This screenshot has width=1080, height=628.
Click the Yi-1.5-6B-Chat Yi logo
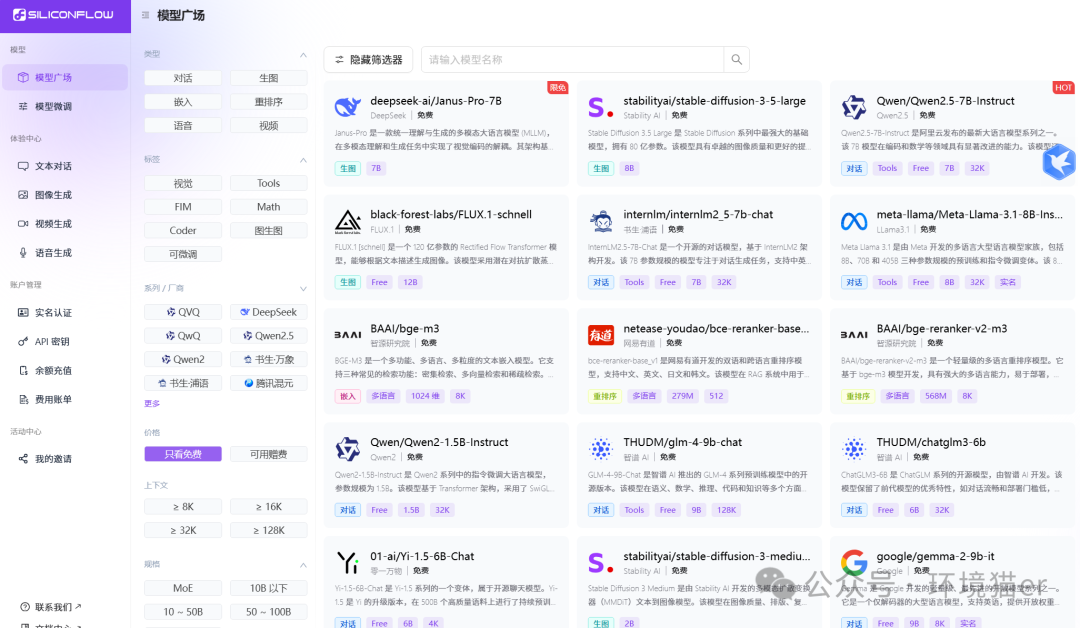tap(348, 563)
